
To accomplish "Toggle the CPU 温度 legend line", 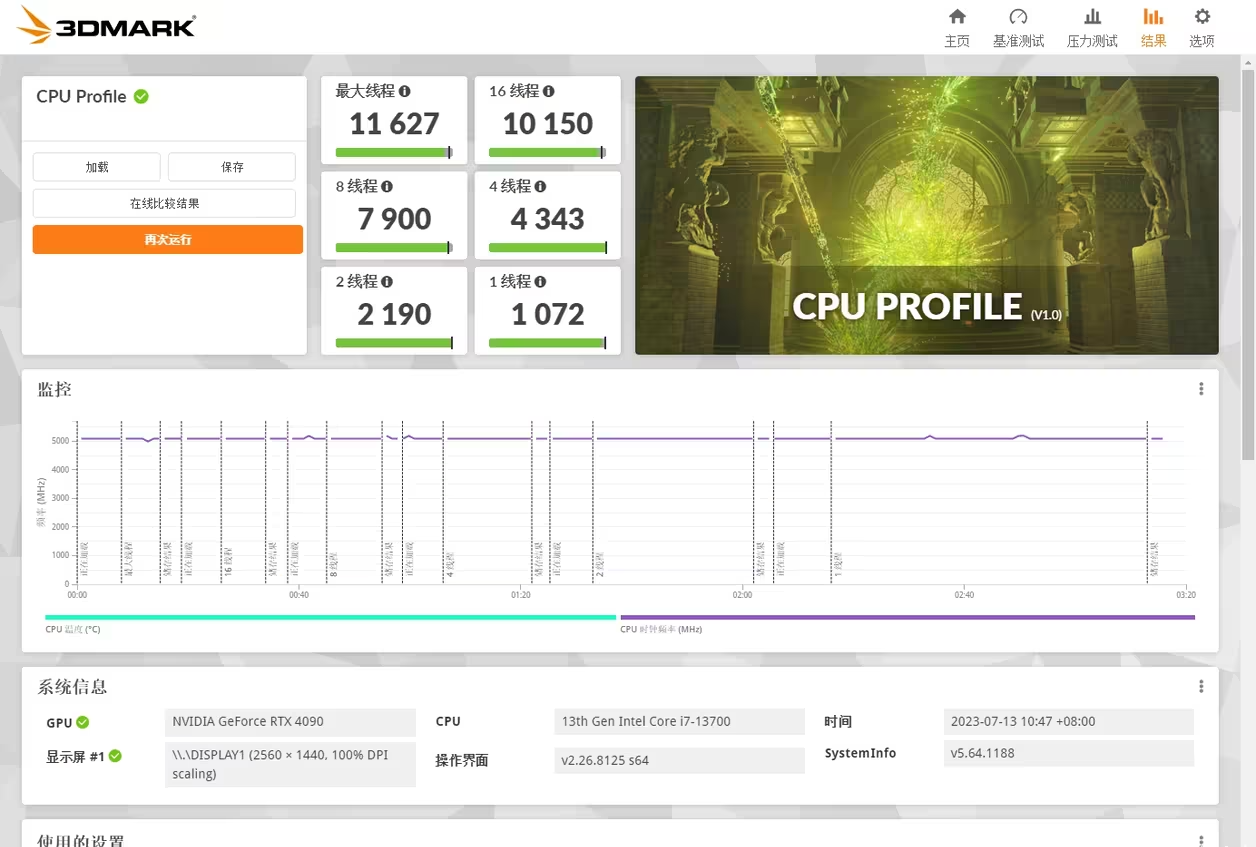I will tap(330, 617).
